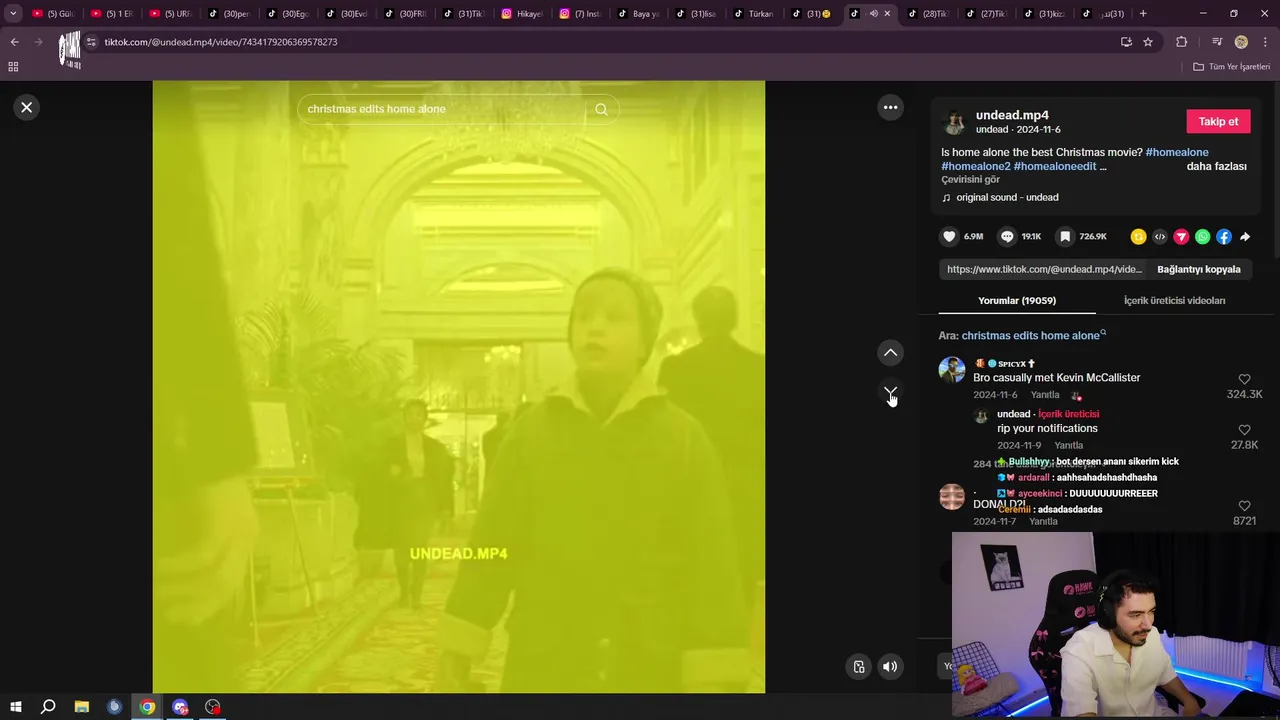The height and width of the screenshot is (720, 1280).
Task: Click the Takip et follow button
Action: tap(1218, 121)
